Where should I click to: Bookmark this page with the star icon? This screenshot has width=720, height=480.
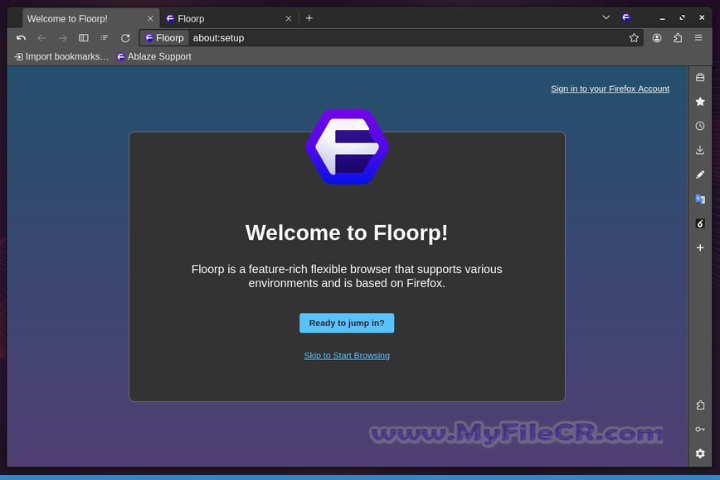coord(634,38)
